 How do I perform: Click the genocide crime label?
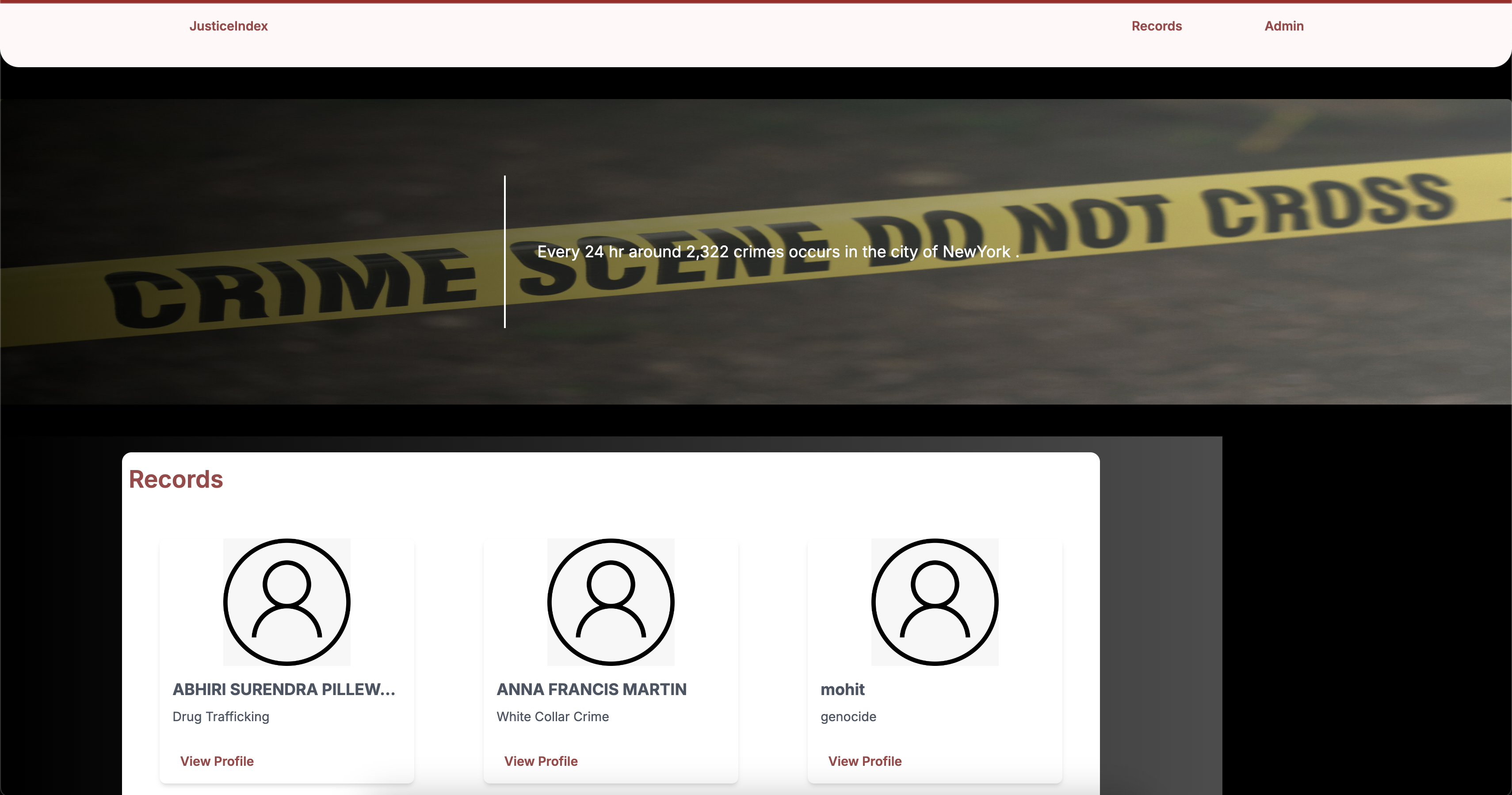pyautogui.click(x=848, y=717)
